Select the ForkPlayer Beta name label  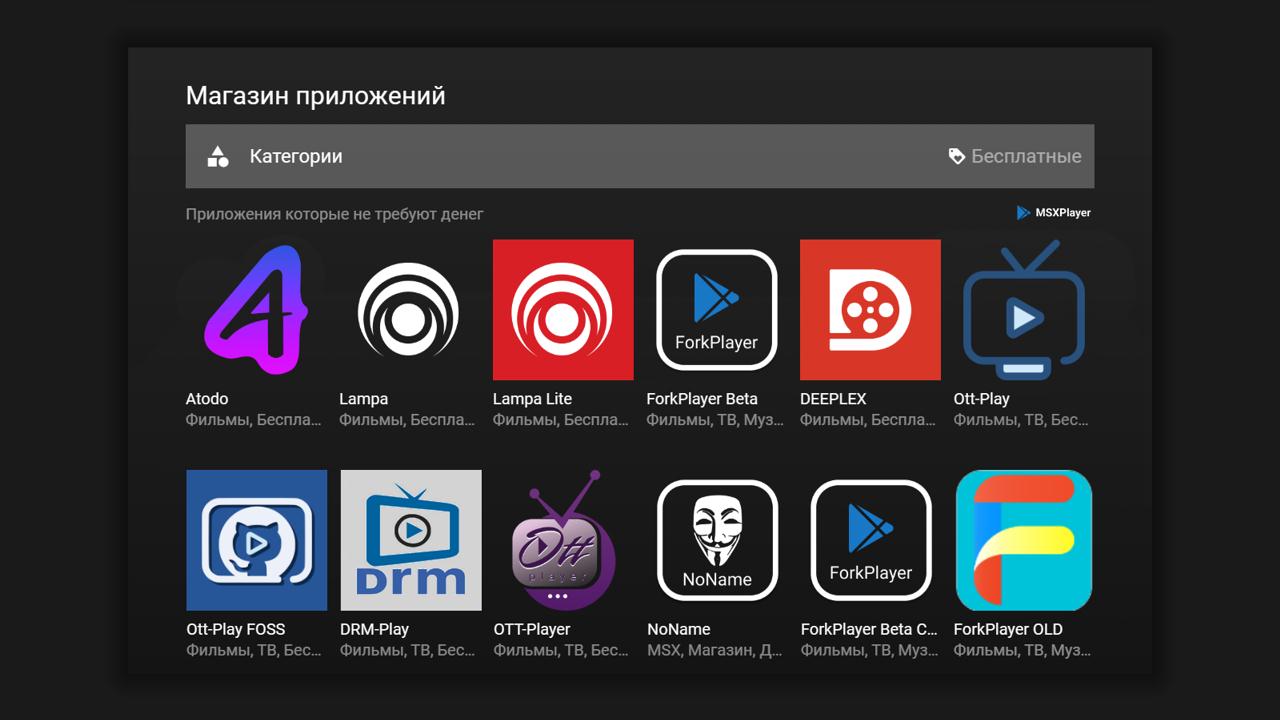(x=702, y=398)
